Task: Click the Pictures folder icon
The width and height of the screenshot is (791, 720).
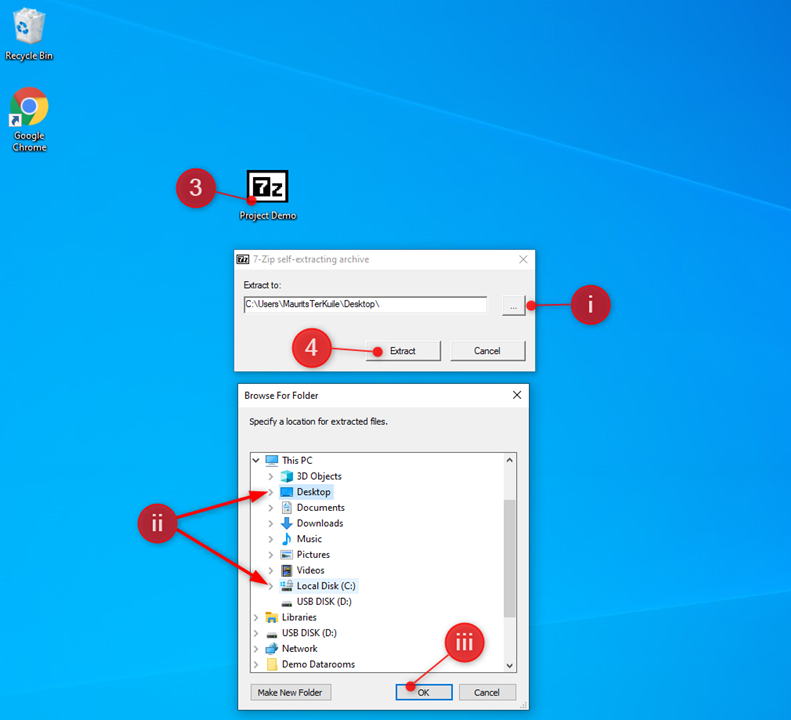Action: tap(287, 555)
